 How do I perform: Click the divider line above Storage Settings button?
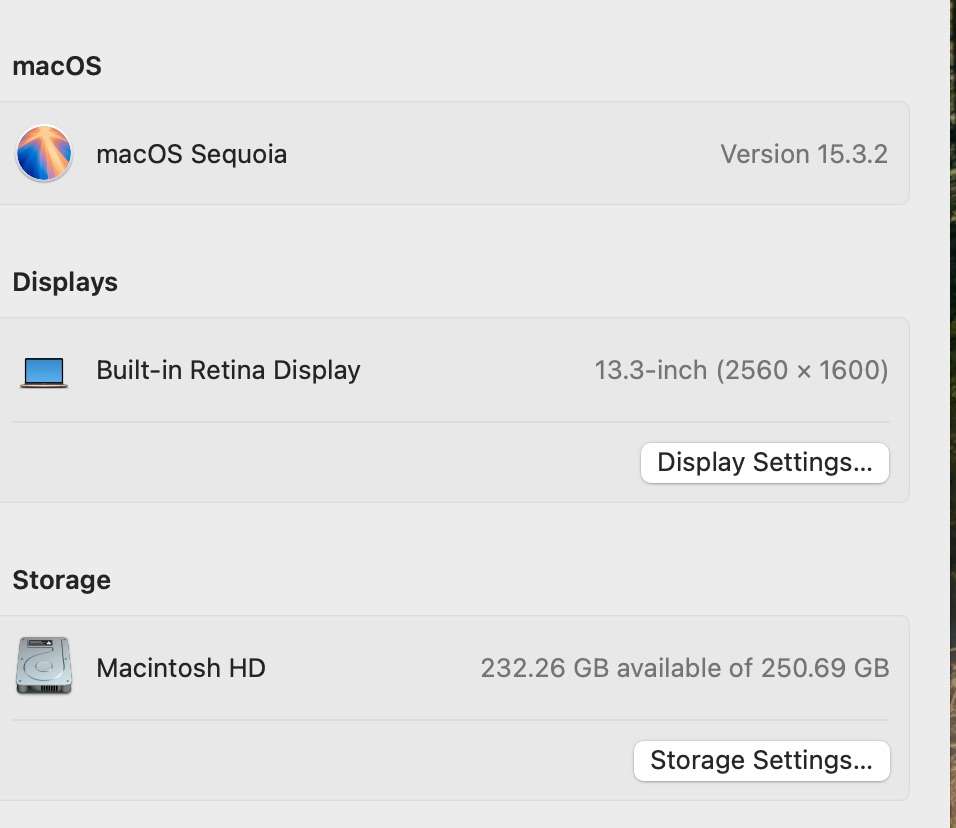pyautogui.click(x=450, y=720)
